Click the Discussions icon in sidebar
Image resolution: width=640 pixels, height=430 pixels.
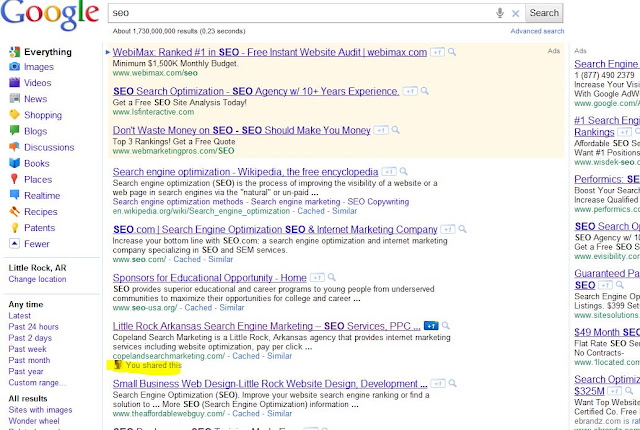click(14, 147)
